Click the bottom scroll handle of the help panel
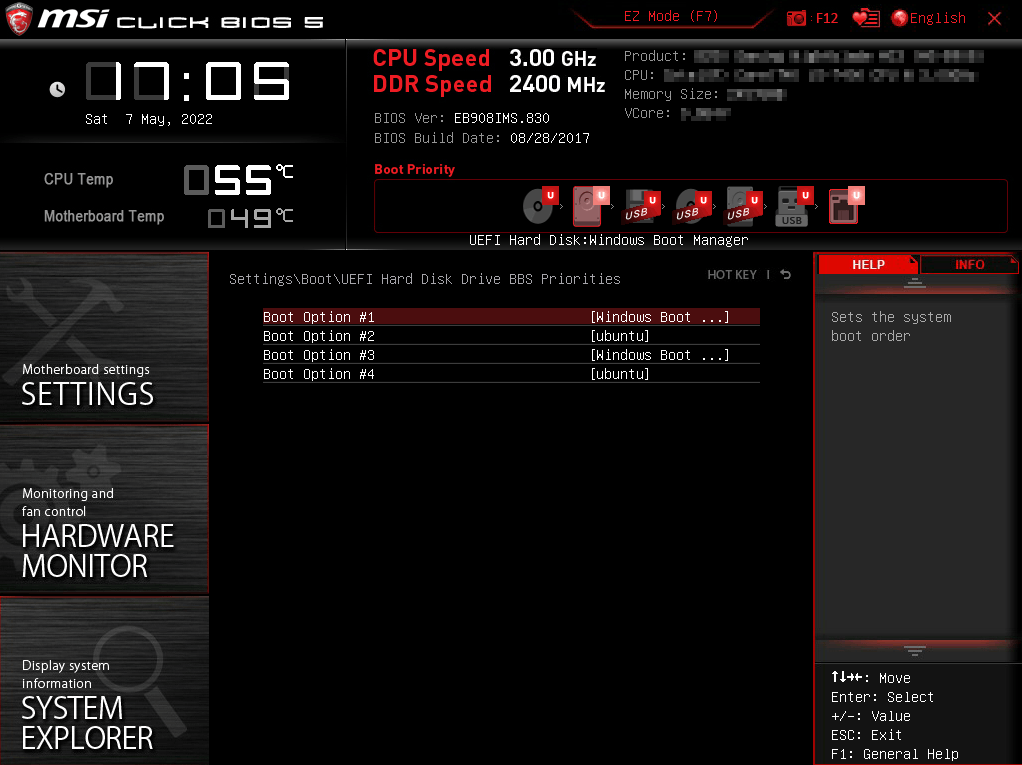This screenshot has width=1022, height=765. [x=914, y=650]
